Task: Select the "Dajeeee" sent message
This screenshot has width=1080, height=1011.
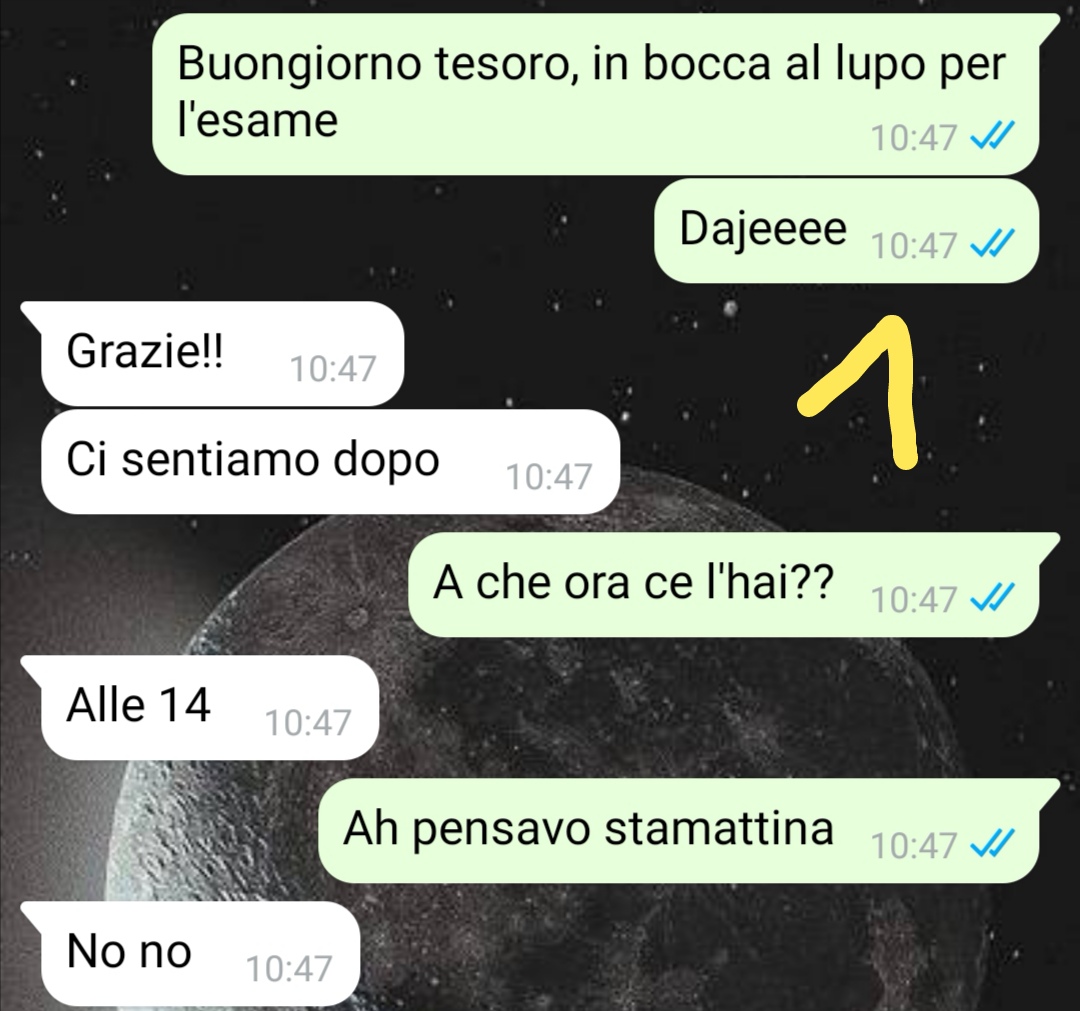Action: tap(846, 231)
